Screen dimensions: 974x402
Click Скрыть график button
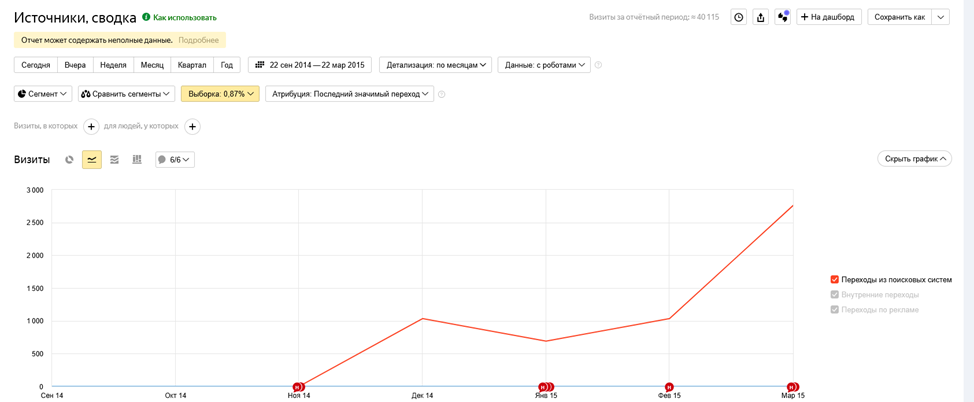pos(914,159)
